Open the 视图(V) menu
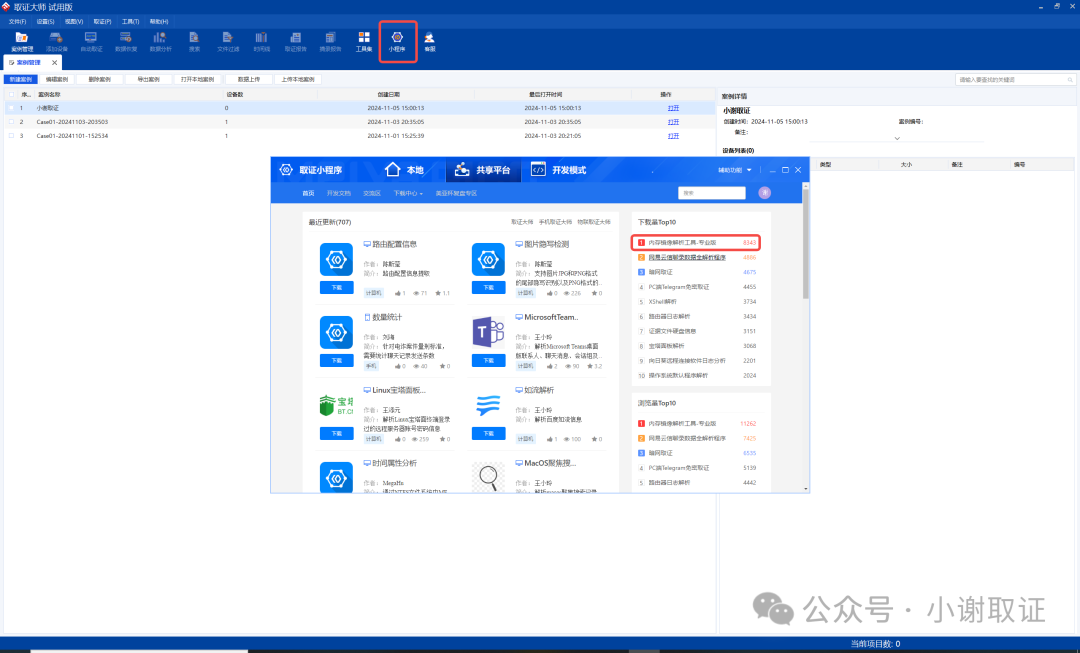 (74, 22)
